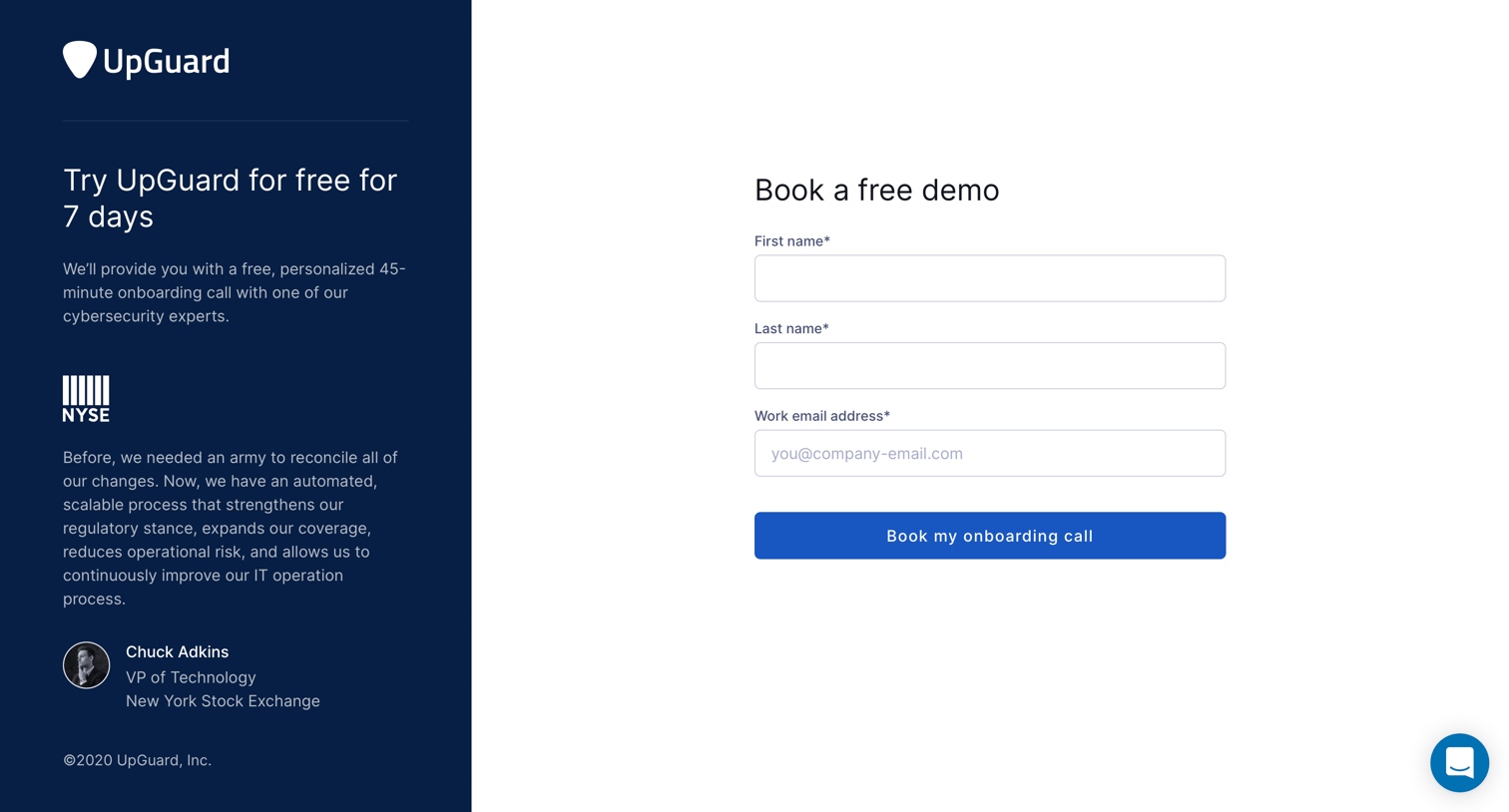
Task: Click the 'VP of Technology' title text
Action: pyautogui.click(x=191, y=677)
